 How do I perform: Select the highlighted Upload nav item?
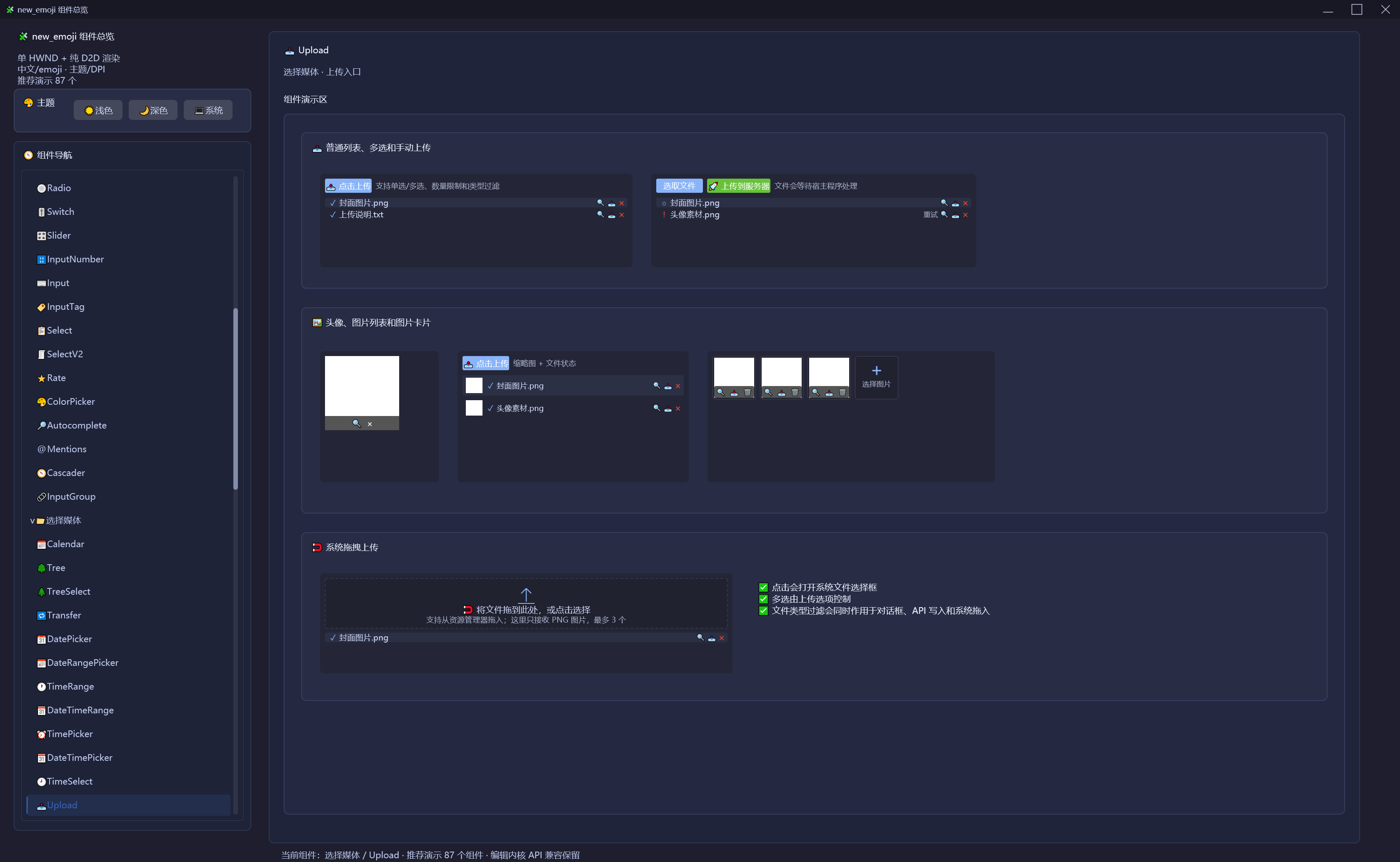[x=128, y=805]
